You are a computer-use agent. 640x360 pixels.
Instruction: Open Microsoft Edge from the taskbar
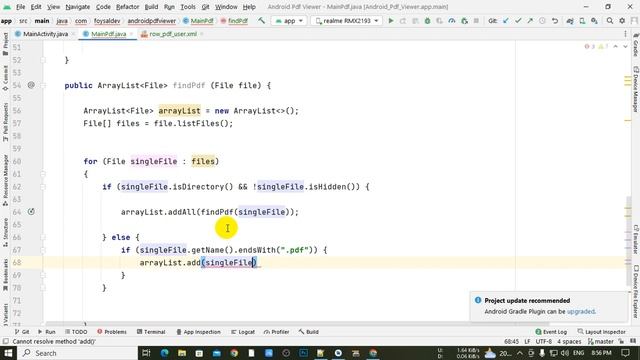(x=164, y=353)
